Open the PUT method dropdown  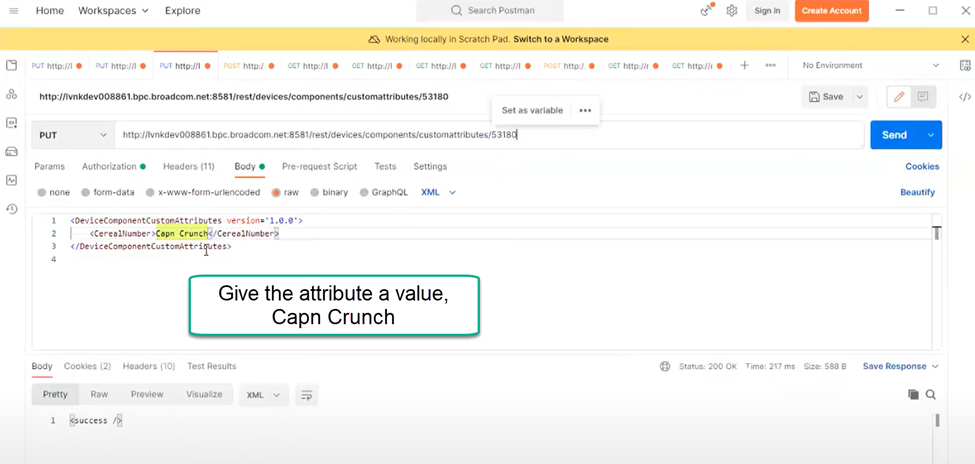coord(73,135)
